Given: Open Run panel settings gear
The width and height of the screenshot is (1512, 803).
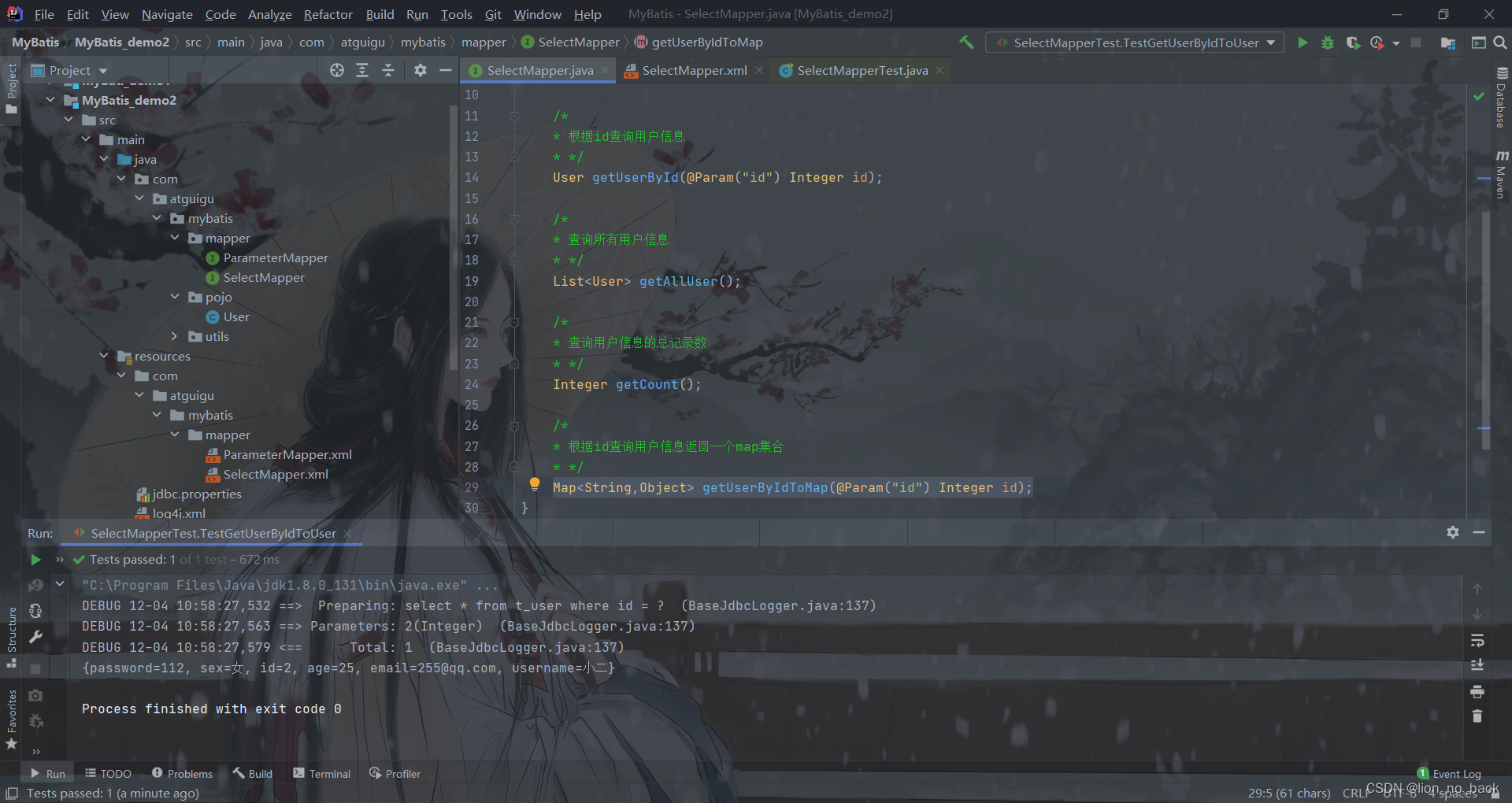Looking at the screenshot, I should pyautogui.click(x=1453, y=532).
